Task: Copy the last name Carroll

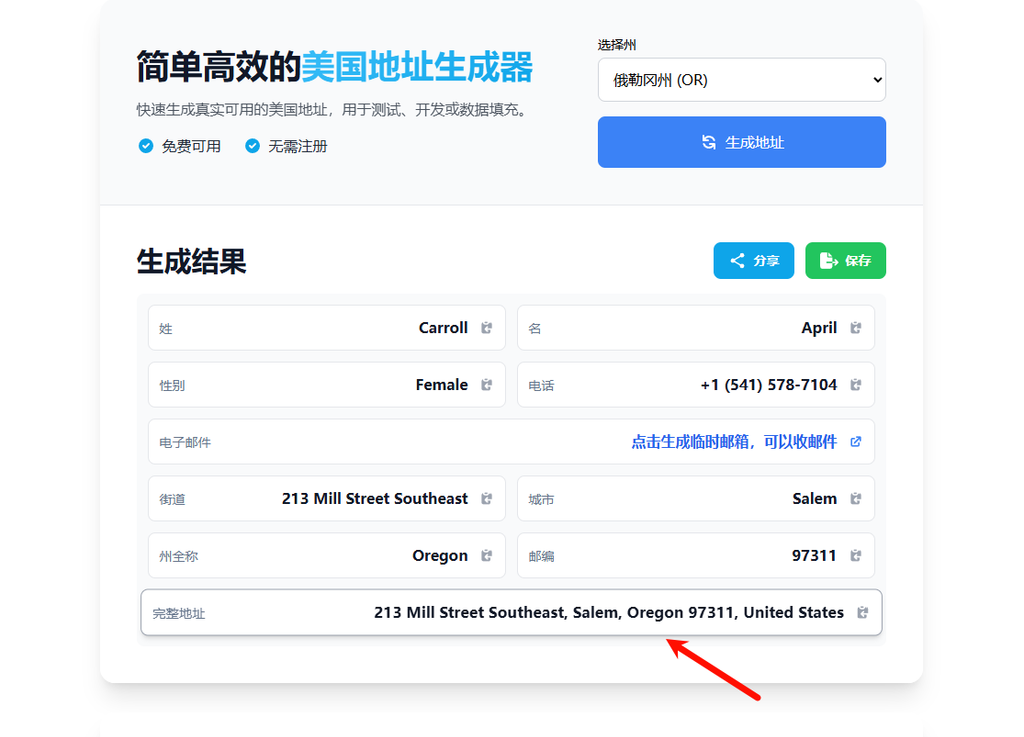Action: (487, 328)
